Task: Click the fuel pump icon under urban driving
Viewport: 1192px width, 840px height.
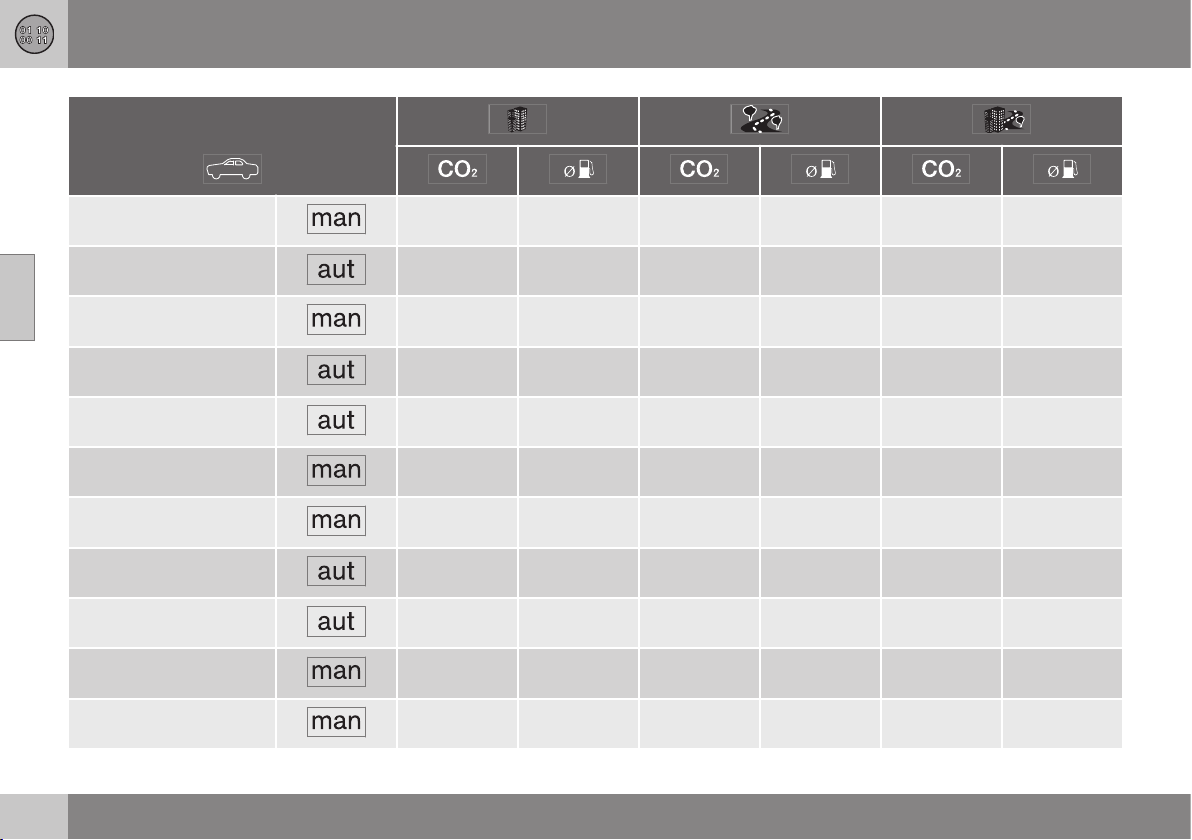Action: tap(579, 169)
